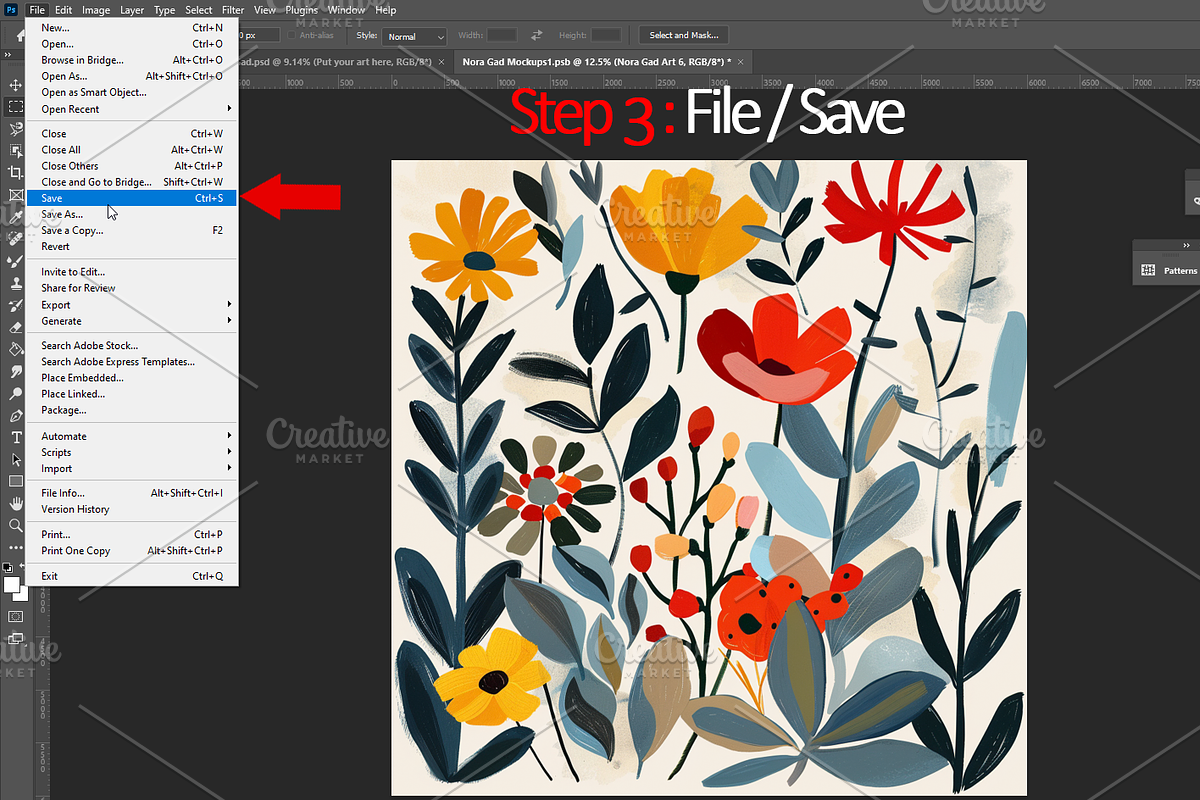Switch to Nora Gad Mockups1.psb tab
Image resolution: width=1200 pixels, height=800 pixels.
(596, 62)
